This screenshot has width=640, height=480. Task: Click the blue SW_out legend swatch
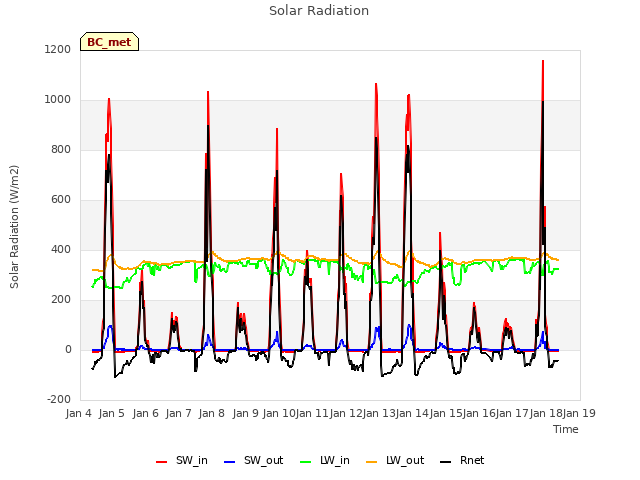[x=230, y=462]
